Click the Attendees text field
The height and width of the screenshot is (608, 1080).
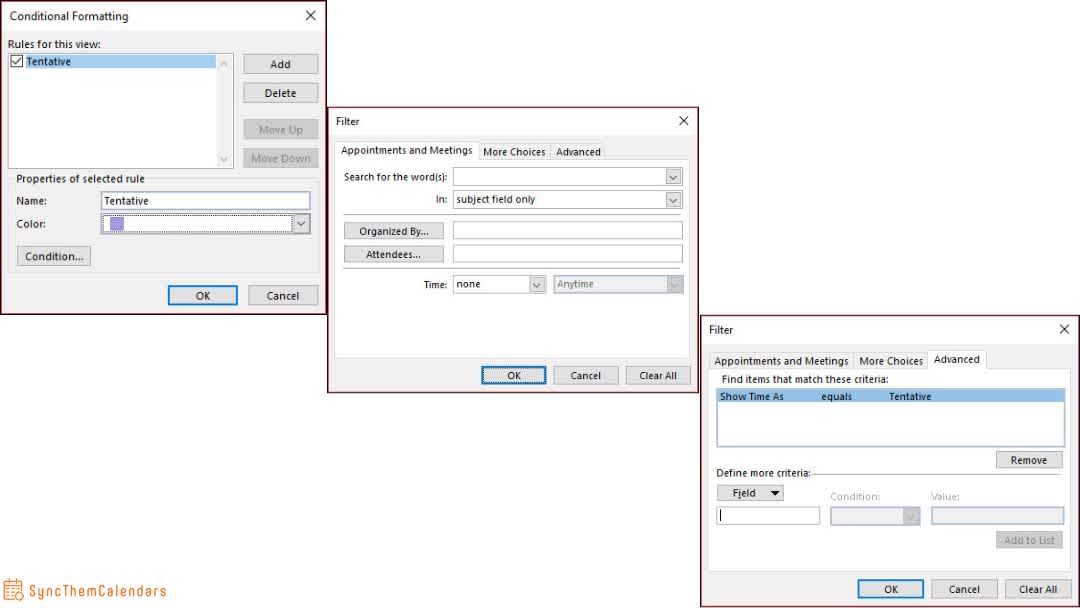568,253
